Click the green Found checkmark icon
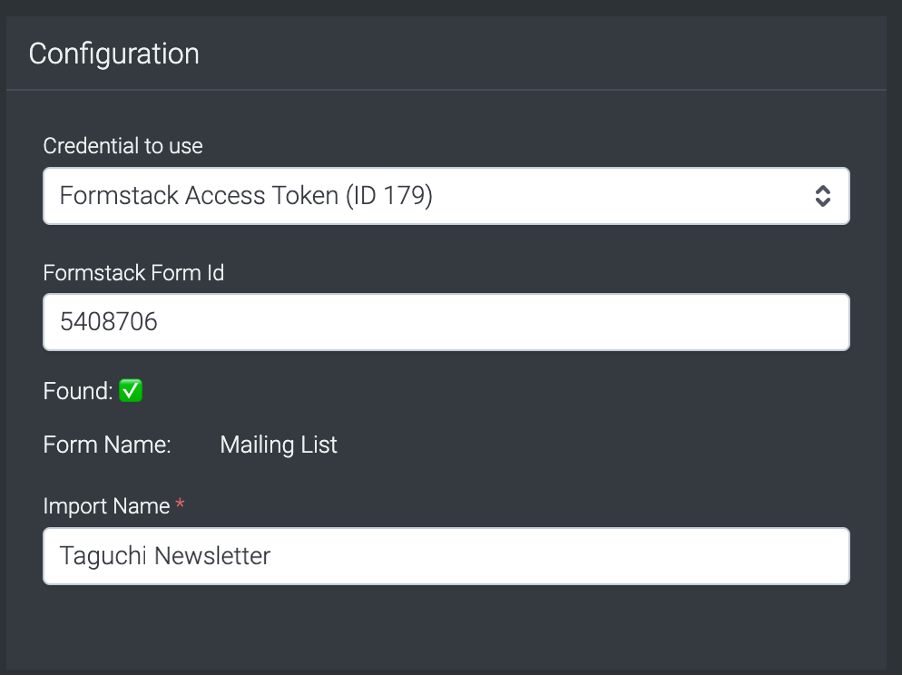Image resolution: width=902 pixels, height=676 pixels. coord(131,391)
